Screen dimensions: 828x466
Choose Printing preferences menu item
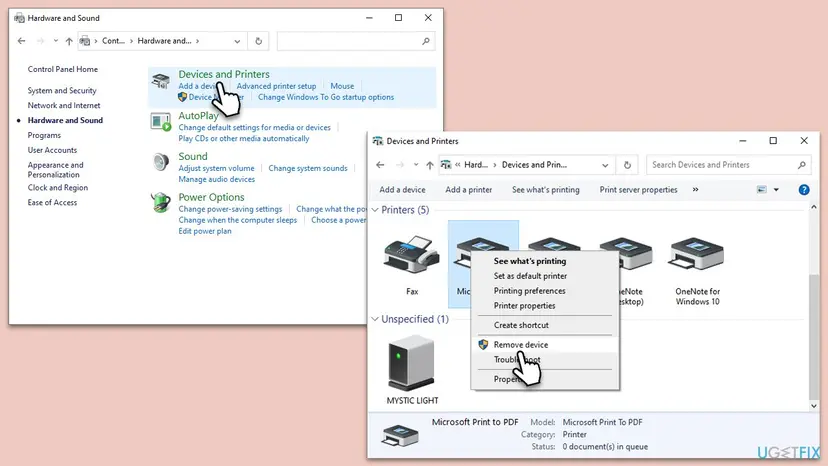coord(529,291)
